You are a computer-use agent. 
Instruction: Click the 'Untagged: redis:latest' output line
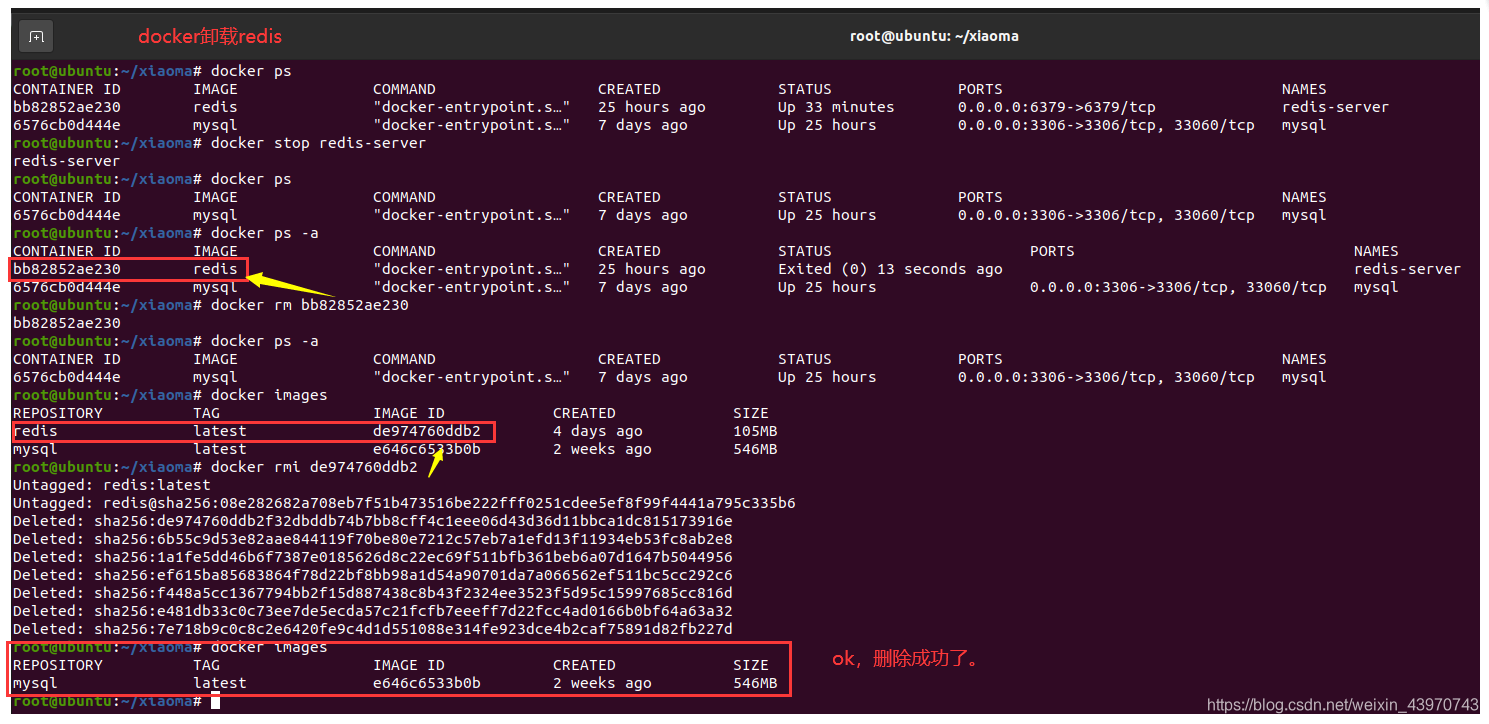click(x=112, y=485)
